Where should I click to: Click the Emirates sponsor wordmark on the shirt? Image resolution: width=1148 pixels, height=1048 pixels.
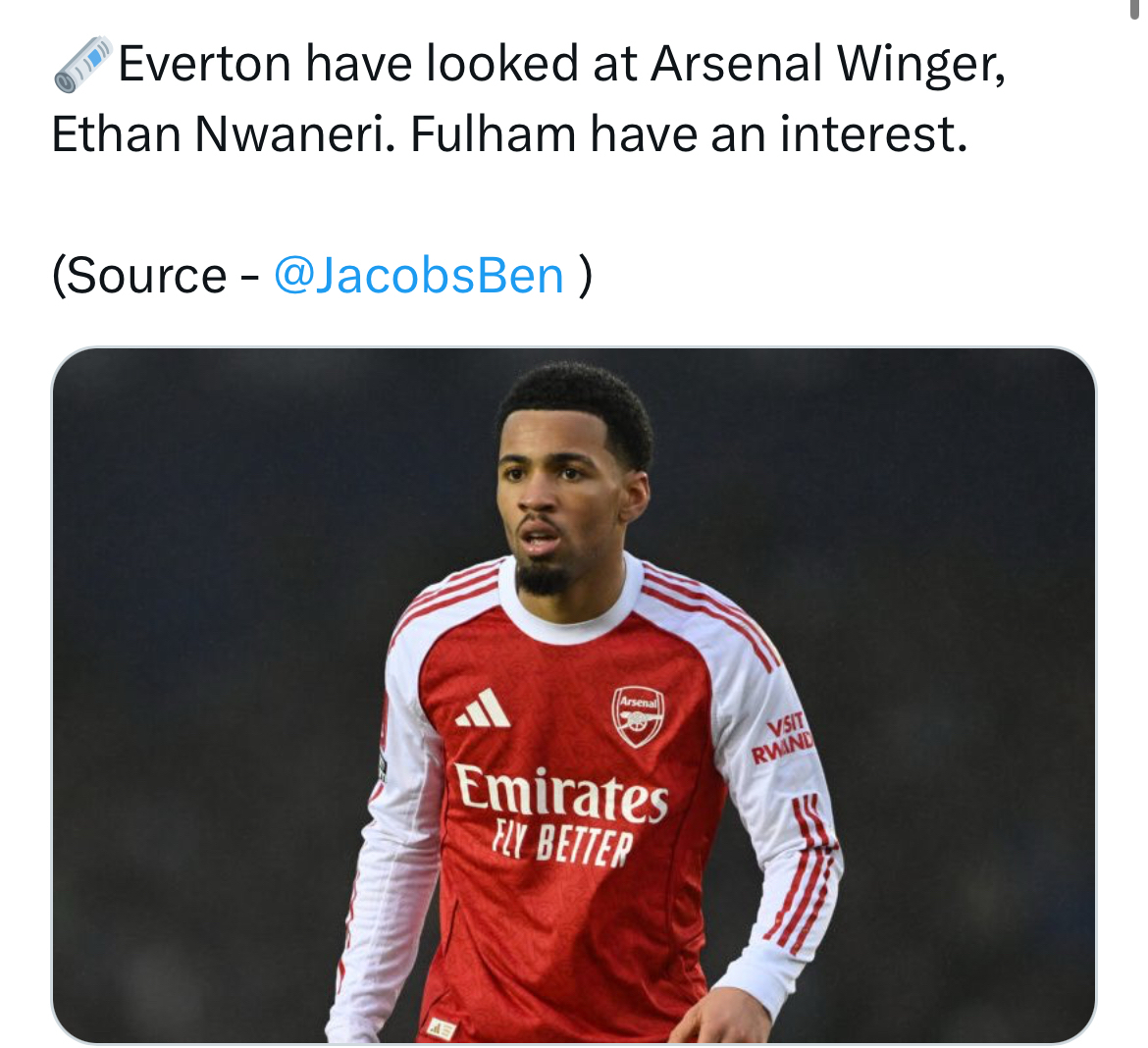(x=560, y=793)
